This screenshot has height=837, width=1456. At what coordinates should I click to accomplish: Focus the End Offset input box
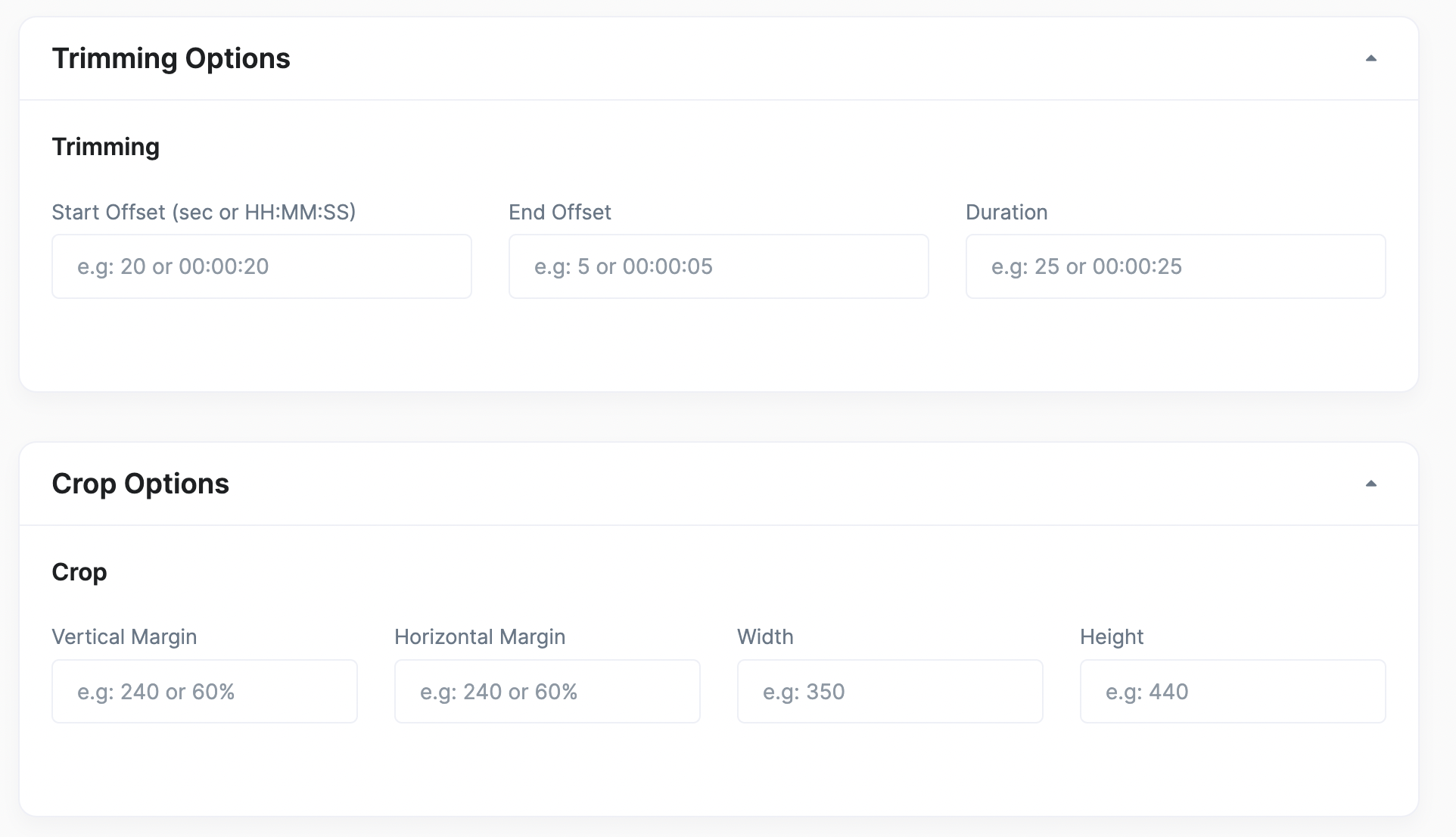pos(718,266)
